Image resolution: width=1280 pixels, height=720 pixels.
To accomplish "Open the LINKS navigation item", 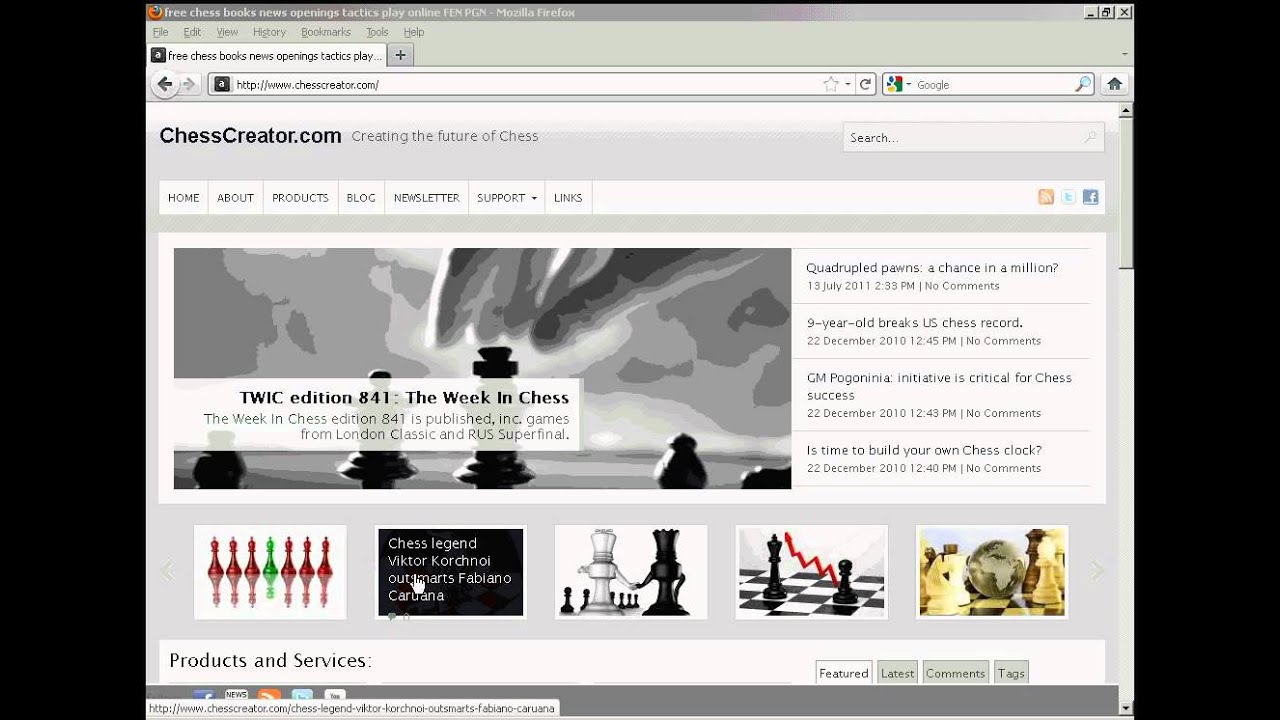I will coord(568,198).
